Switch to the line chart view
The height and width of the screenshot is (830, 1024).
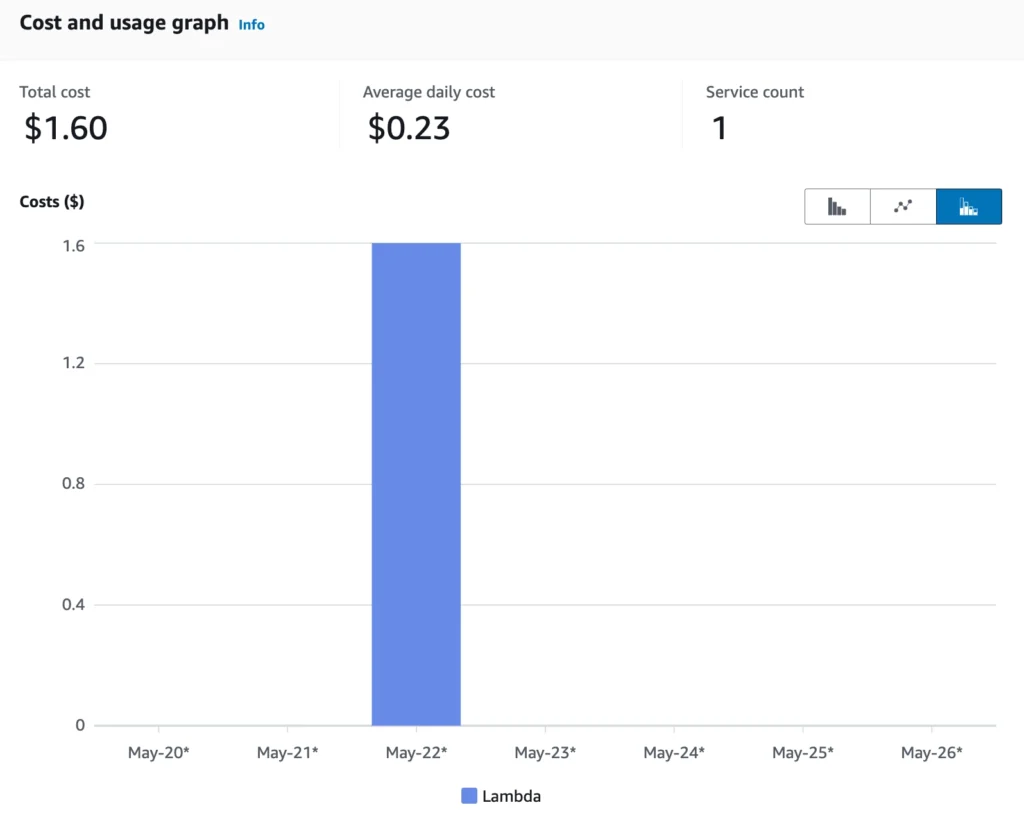[903, 207]
